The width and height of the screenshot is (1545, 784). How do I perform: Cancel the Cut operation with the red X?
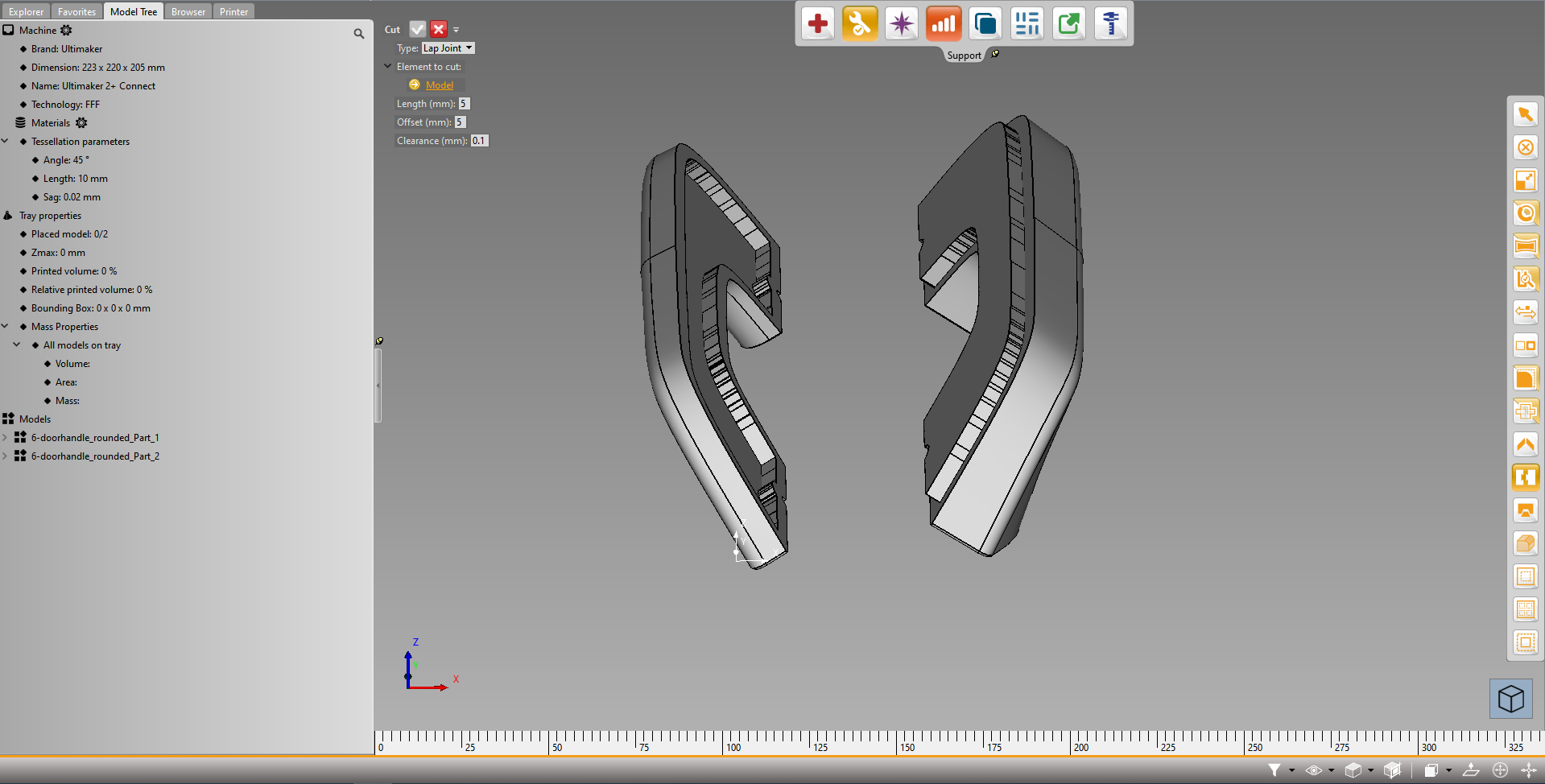[x=438, y=29]
